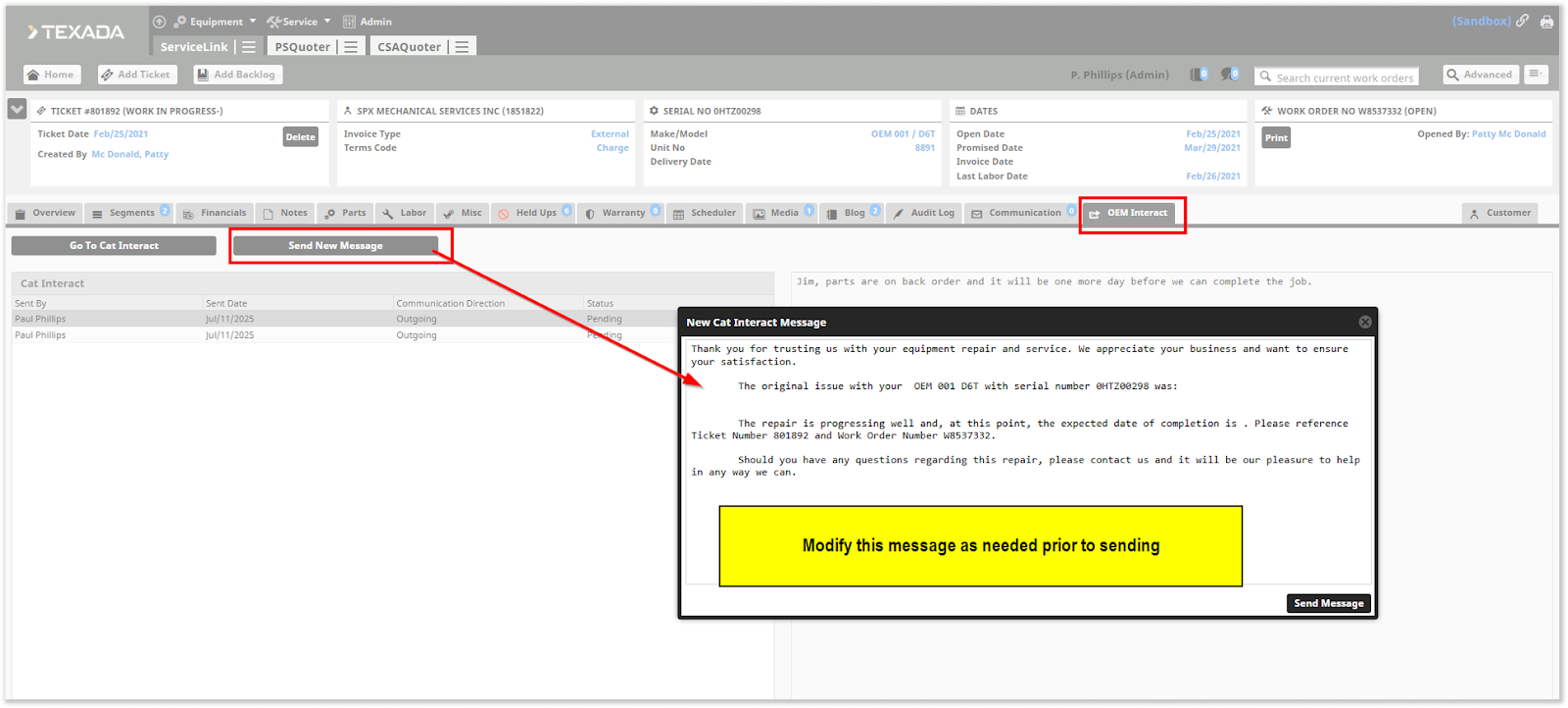Switch to the Scheduler tab

(x=705, y=213)
